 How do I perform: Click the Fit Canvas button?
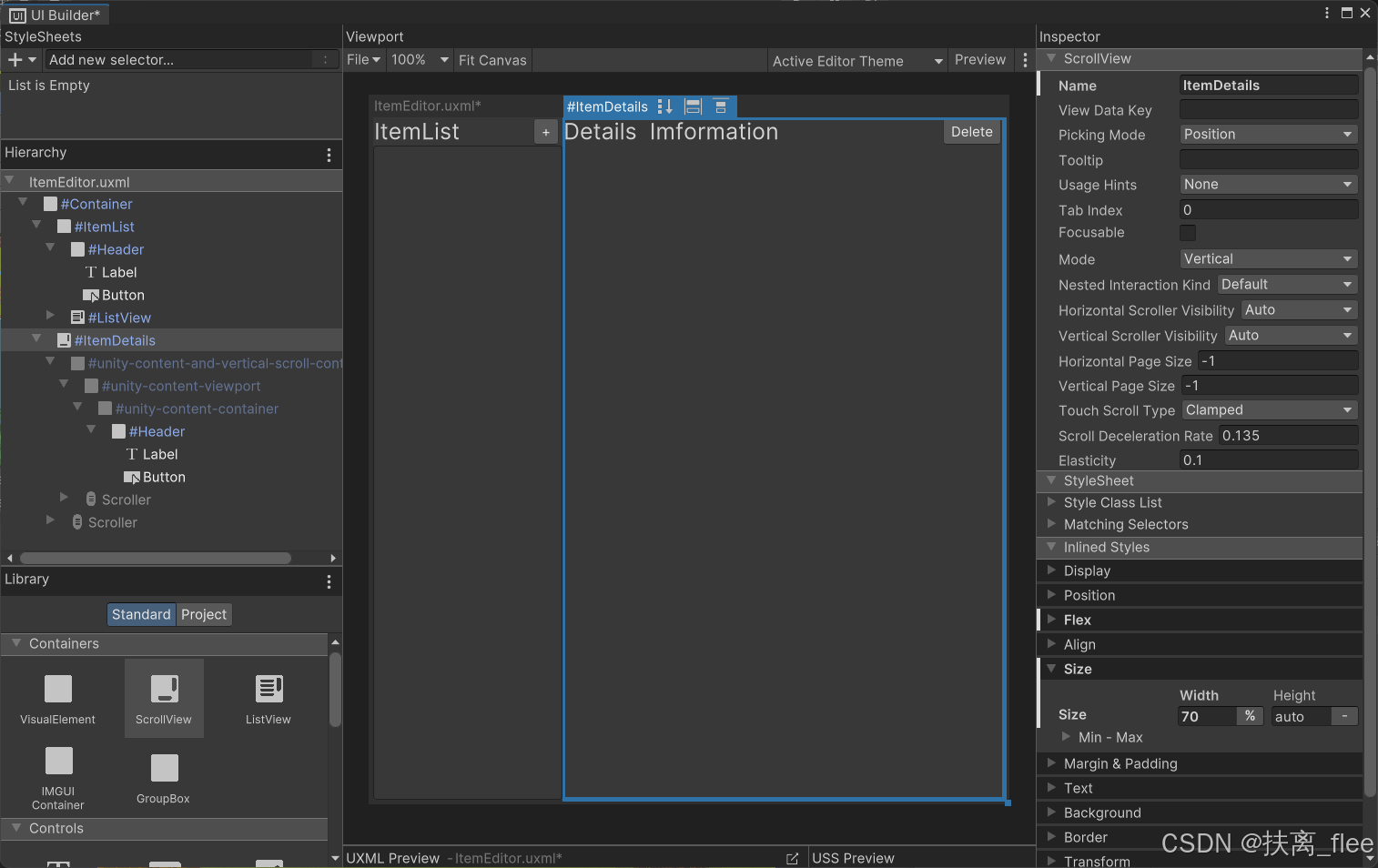click(492, 60)
